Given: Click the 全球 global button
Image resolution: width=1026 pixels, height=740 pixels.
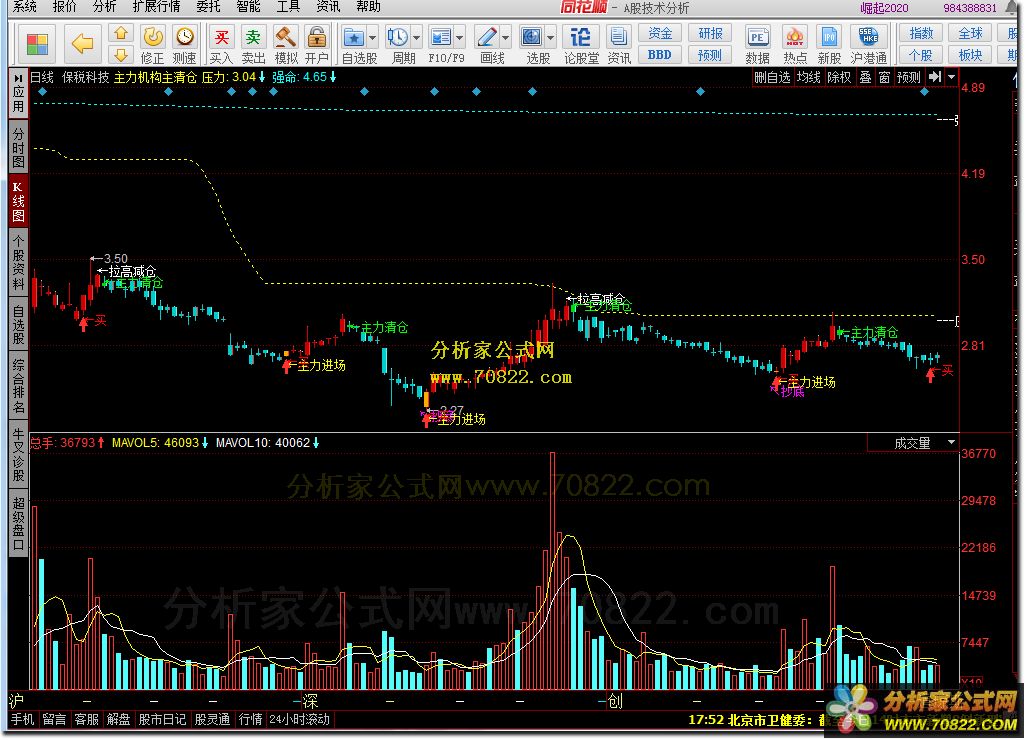Looking at the screenshot, I should click(x=970, y=33).
